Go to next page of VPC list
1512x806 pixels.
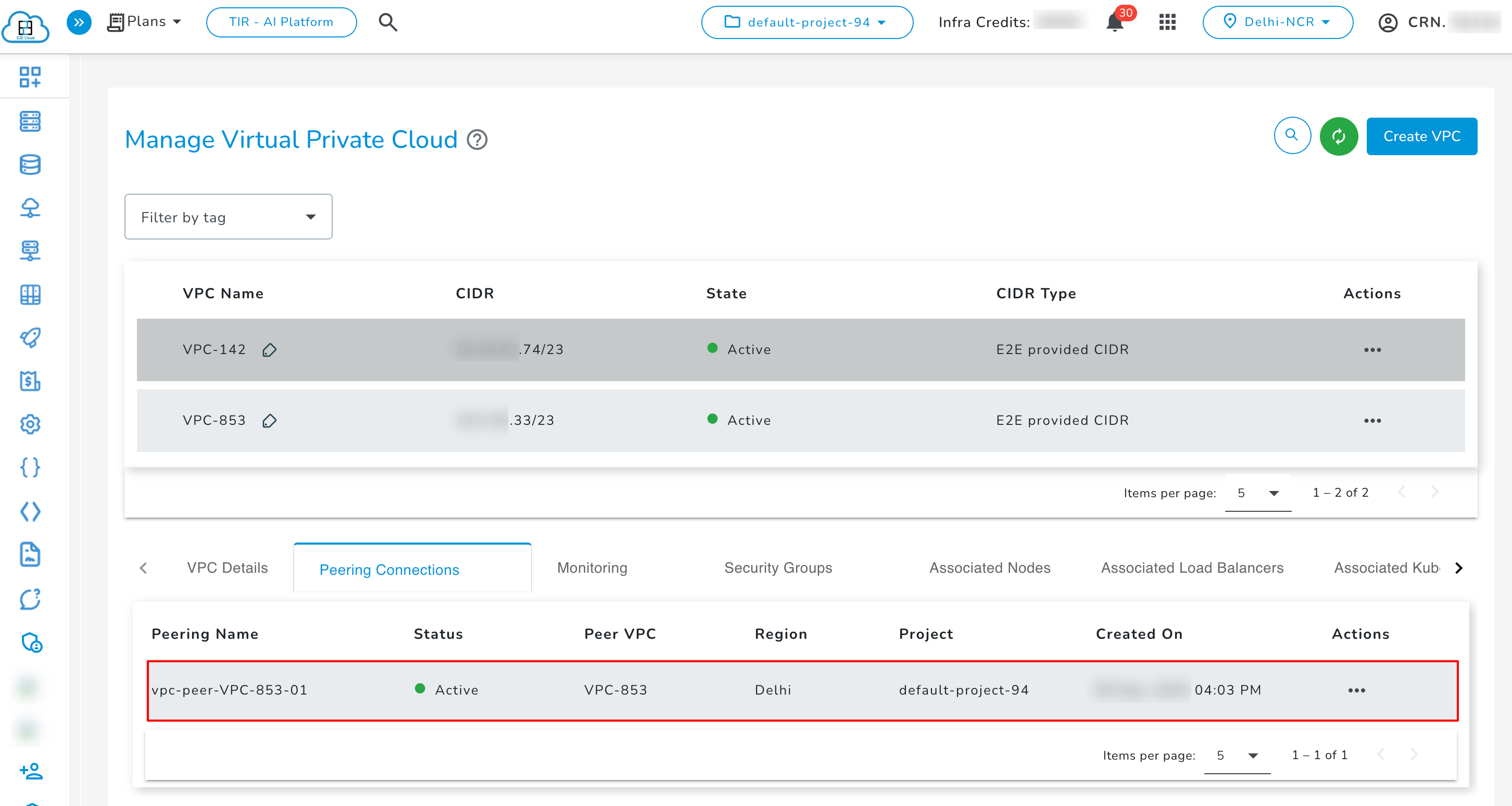pos(1434,492)
